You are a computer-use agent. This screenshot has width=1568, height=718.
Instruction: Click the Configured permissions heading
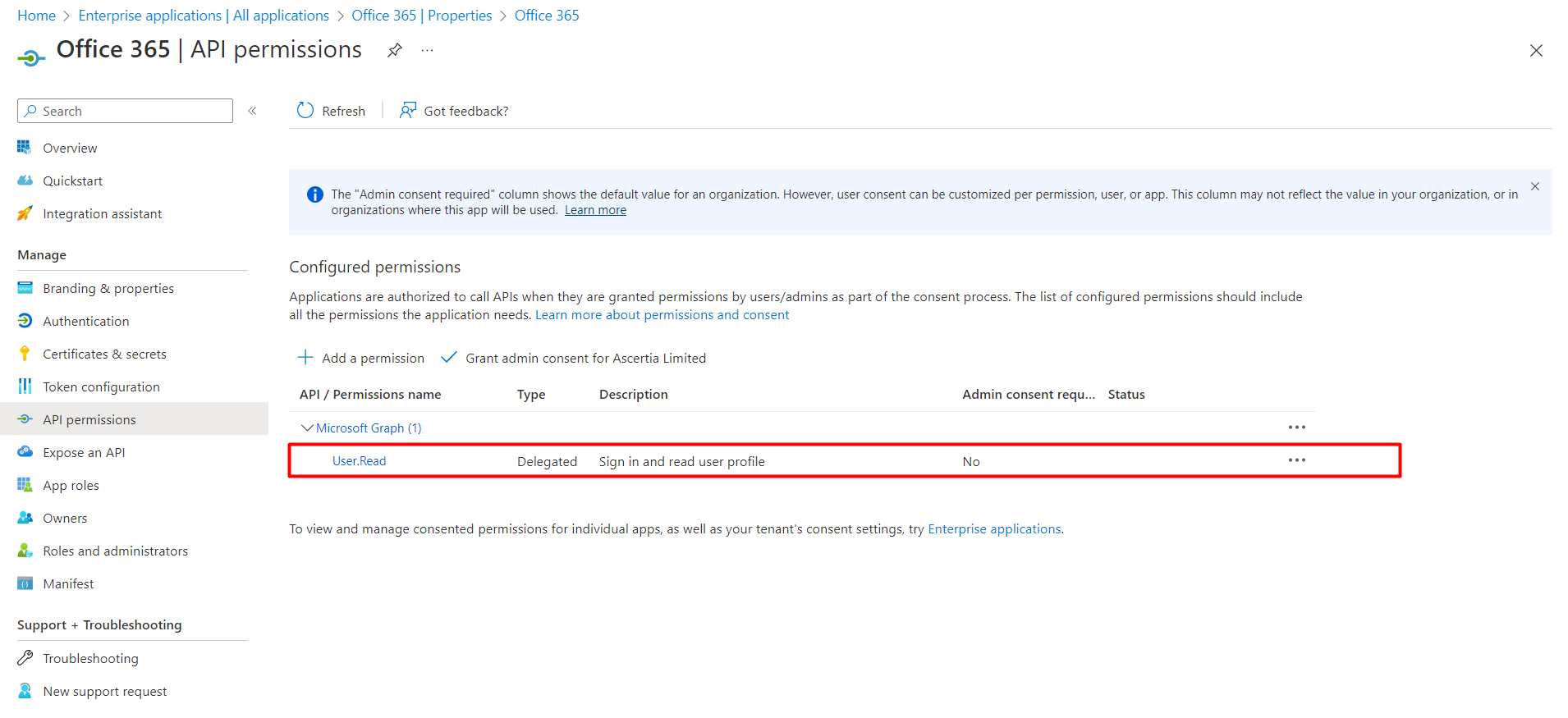(375, 268)
